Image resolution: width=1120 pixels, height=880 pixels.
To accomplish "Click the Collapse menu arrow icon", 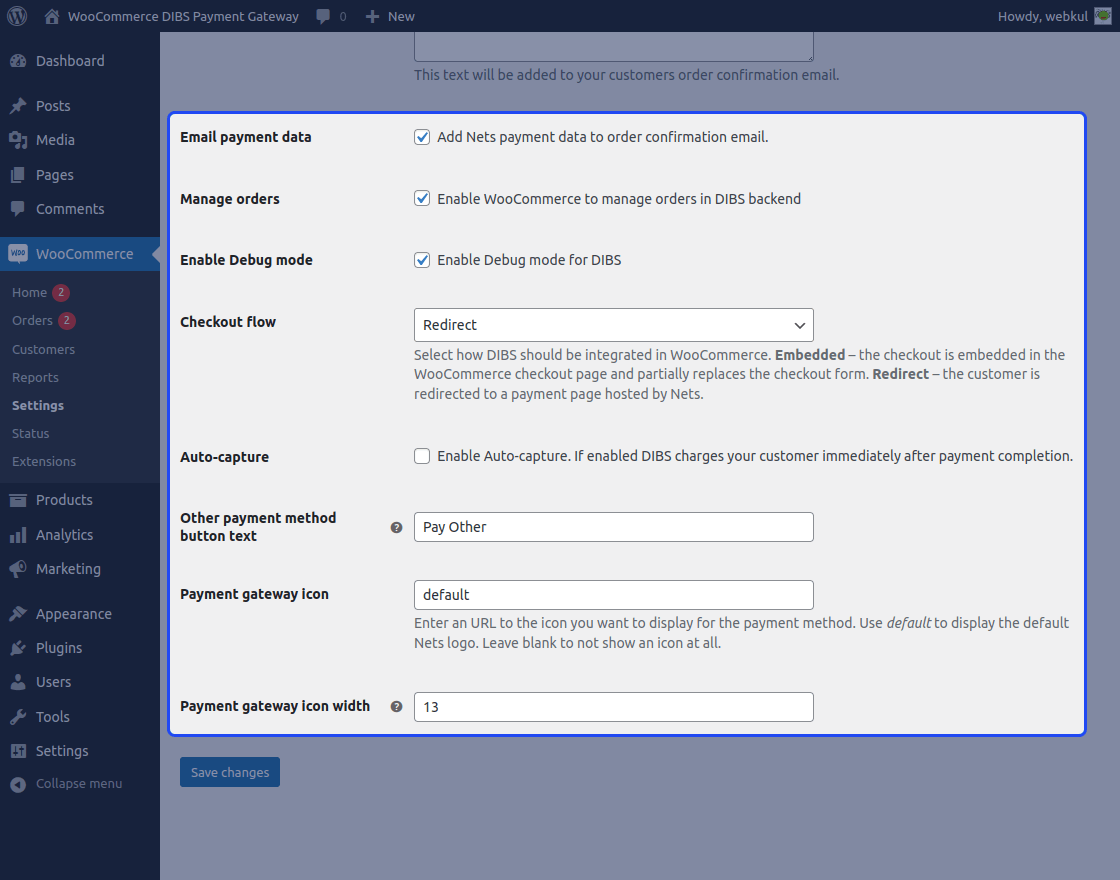I will [18, 784].
